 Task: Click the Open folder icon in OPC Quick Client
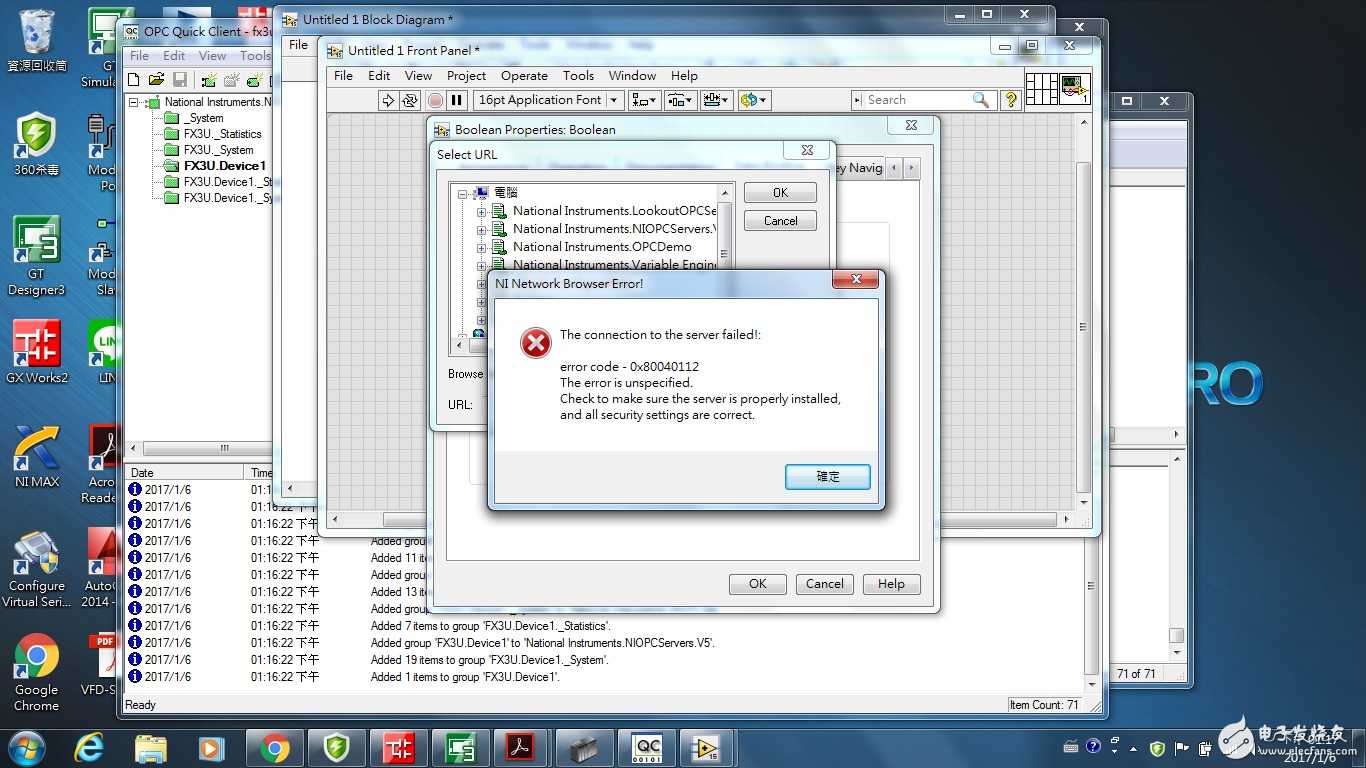click(157, 80)
